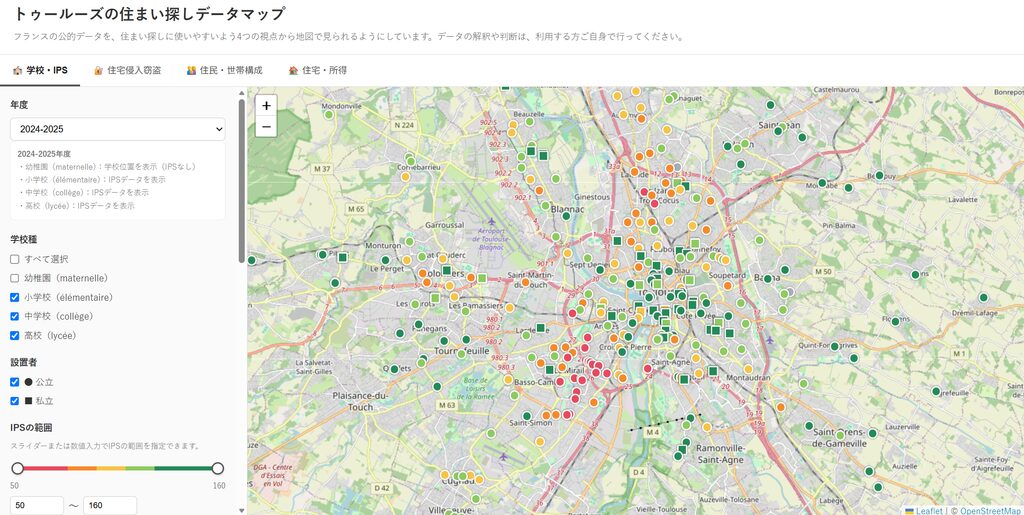Click the dark green marker left of Lauzerville
The image size is (1024, 515).
pos(872,433)
